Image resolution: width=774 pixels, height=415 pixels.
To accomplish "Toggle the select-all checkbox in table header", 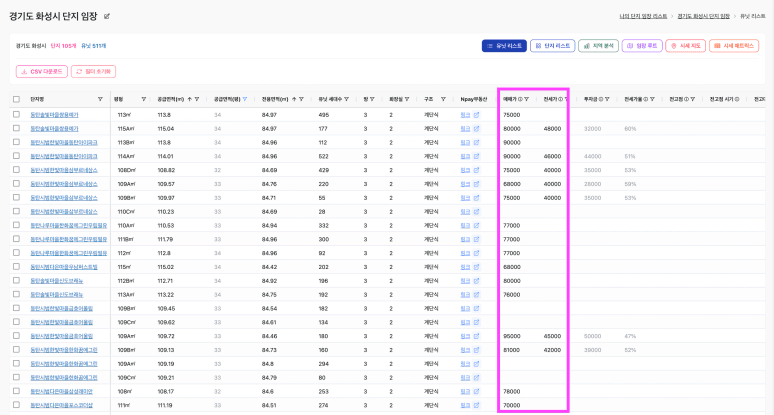I will (x=16, y=99).
